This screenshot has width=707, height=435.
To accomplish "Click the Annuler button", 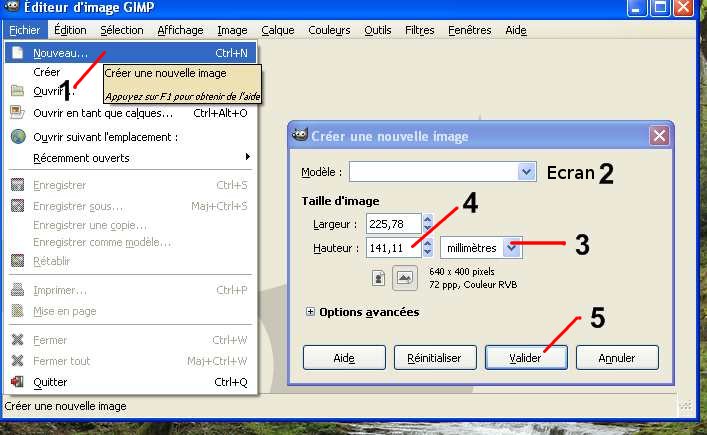I will [x=617, y=358].
